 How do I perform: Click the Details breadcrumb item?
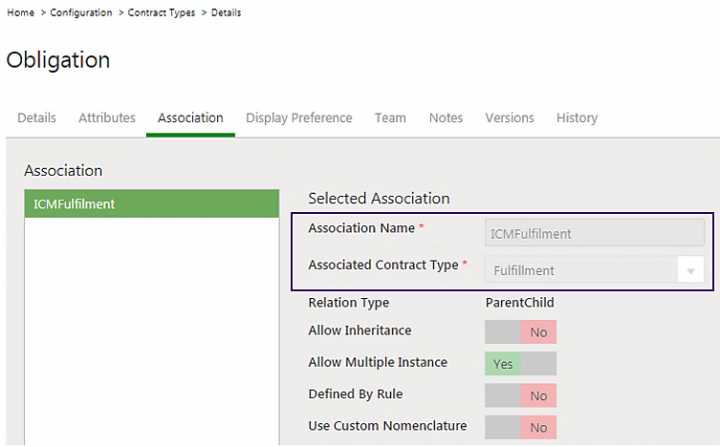click(226, 12)
